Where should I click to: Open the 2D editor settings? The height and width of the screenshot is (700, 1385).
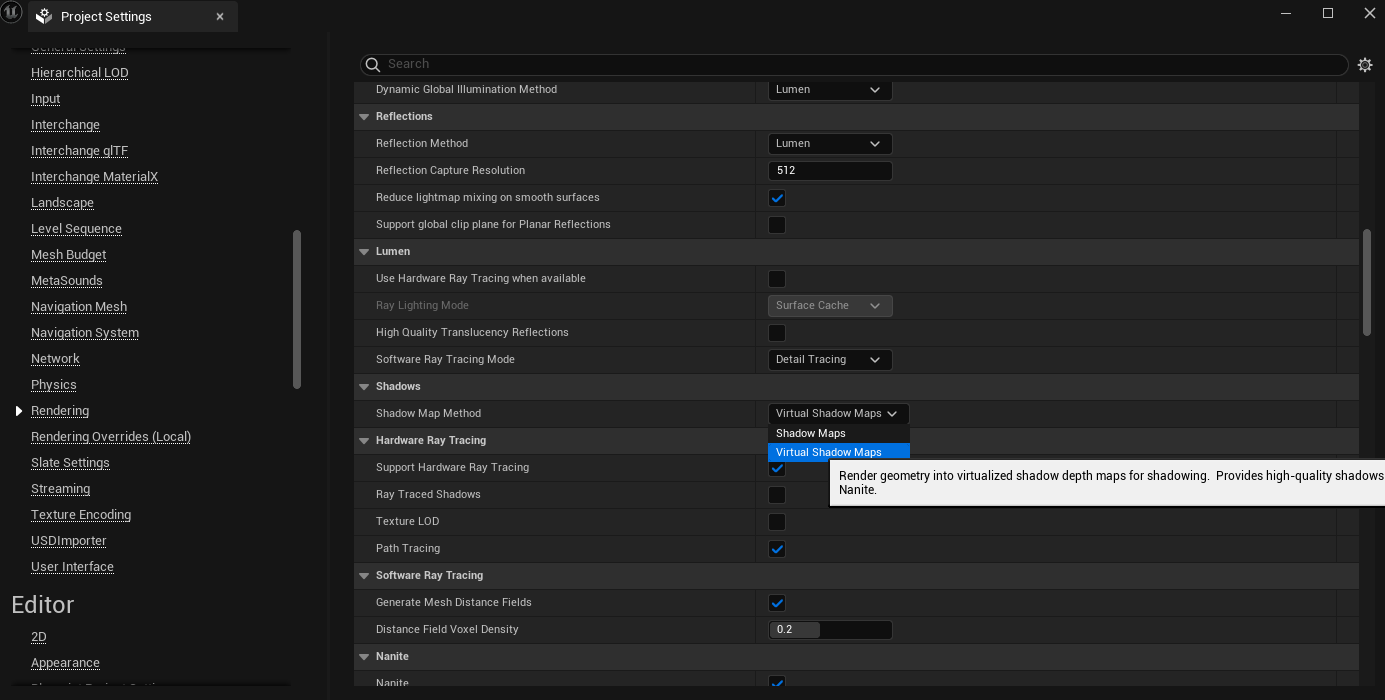39,637
